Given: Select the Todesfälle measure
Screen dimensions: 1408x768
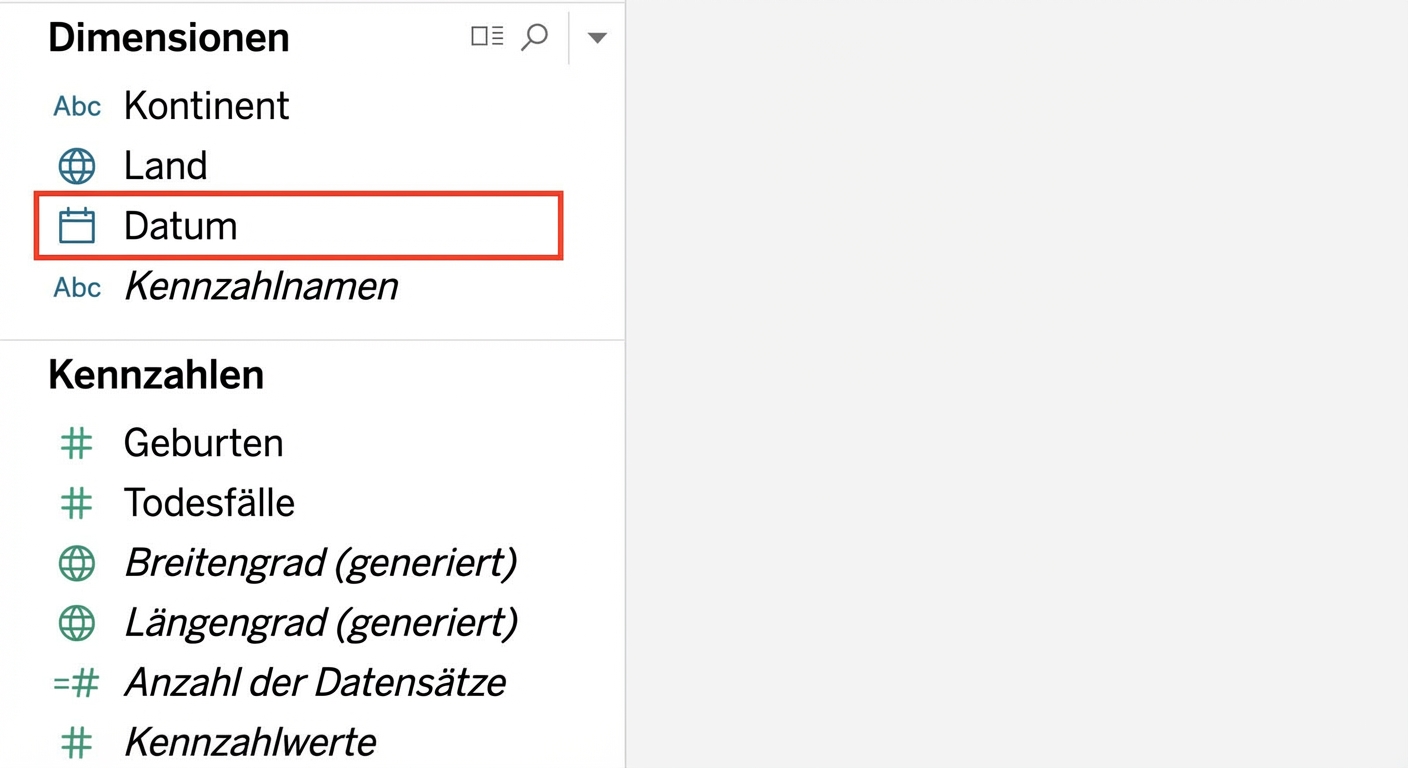Looking at the screenshot, I should 209,503.
